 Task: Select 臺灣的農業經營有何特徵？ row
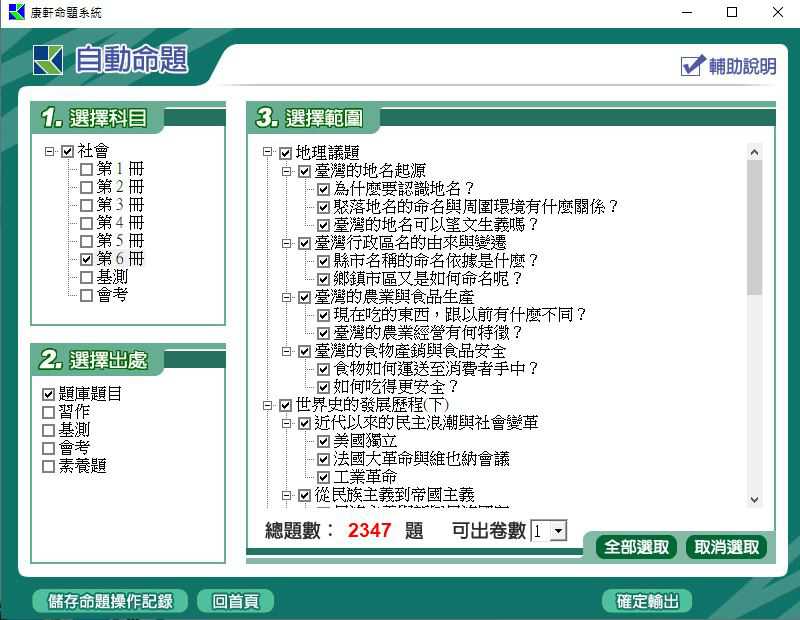(428, 333)
